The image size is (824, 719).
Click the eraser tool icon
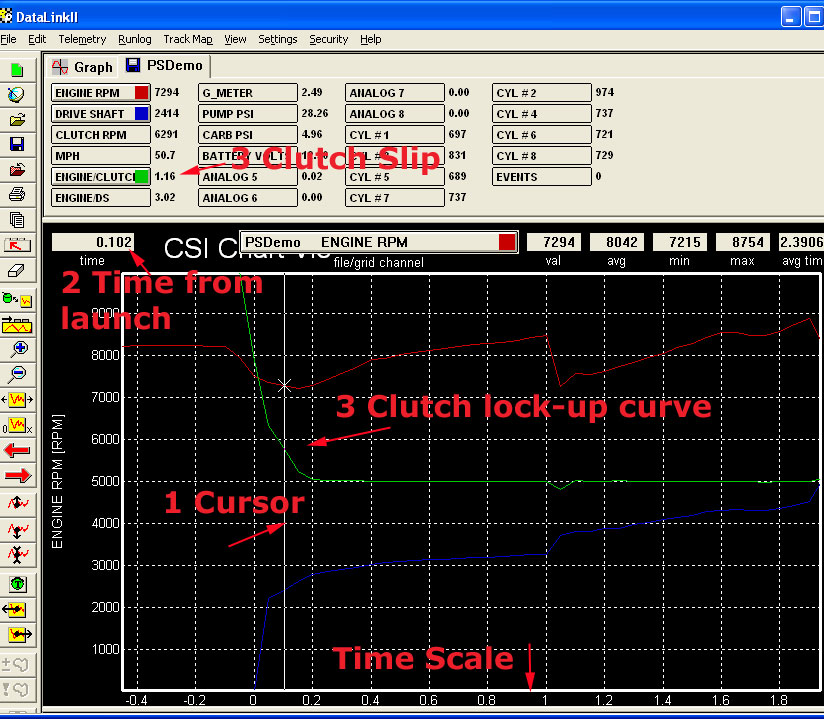[x=17, y=270]
